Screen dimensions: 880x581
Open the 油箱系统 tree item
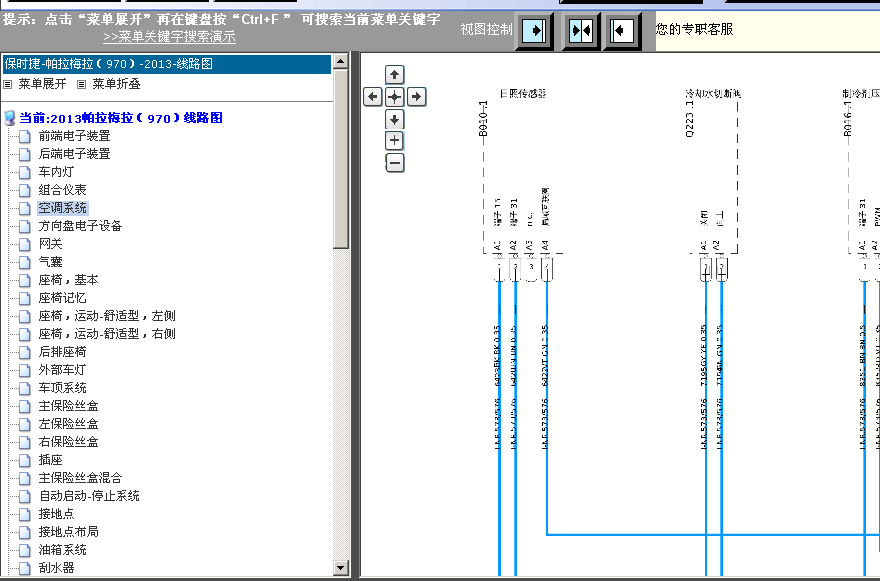tap(62, 550)
